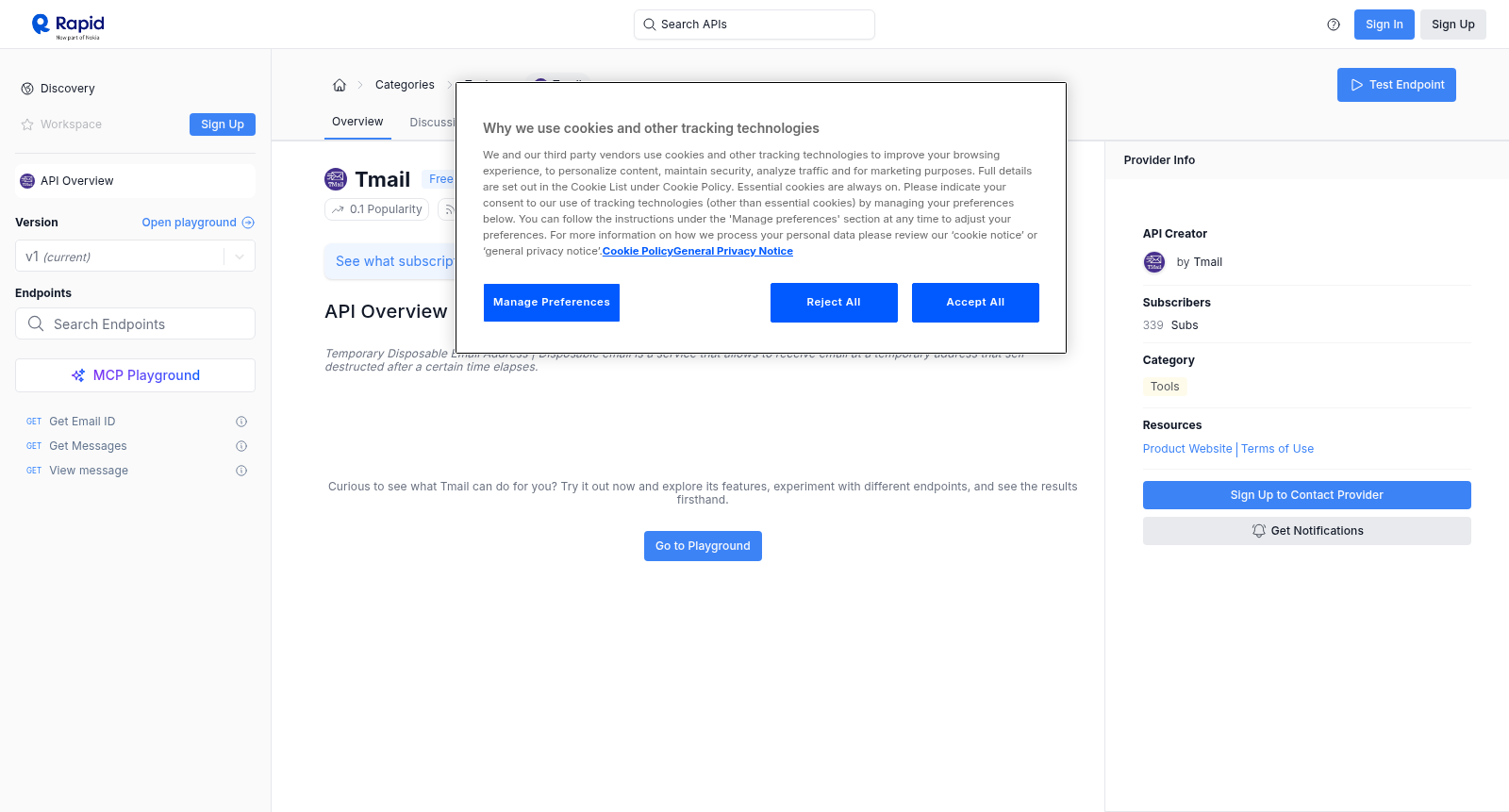Open the Product Website link
Screen dimensions: 1509x812
(1187, 449)
